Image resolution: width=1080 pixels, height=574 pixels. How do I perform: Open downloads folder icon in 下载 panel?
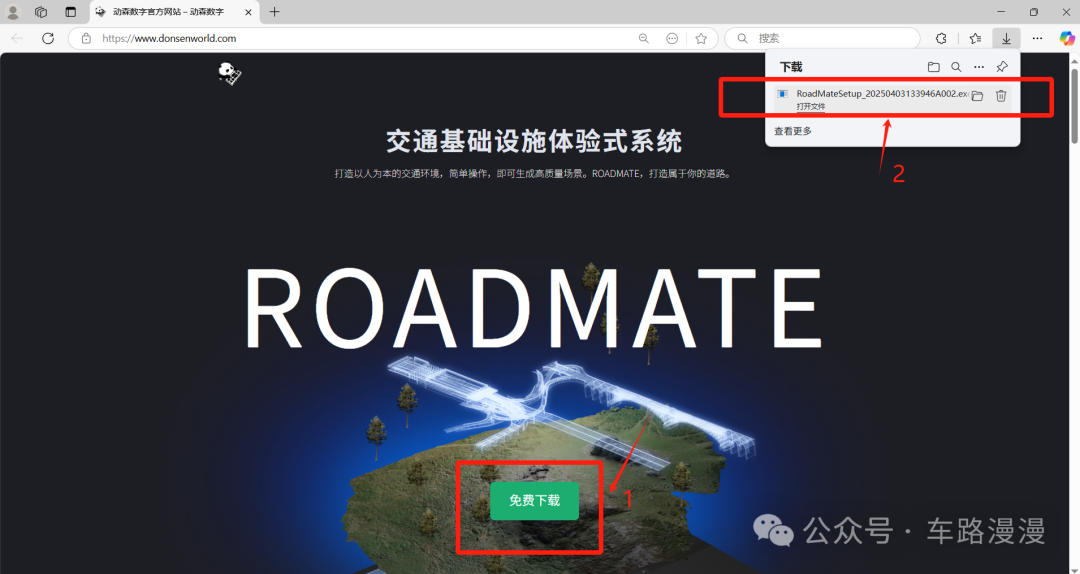tap(933, 67)
